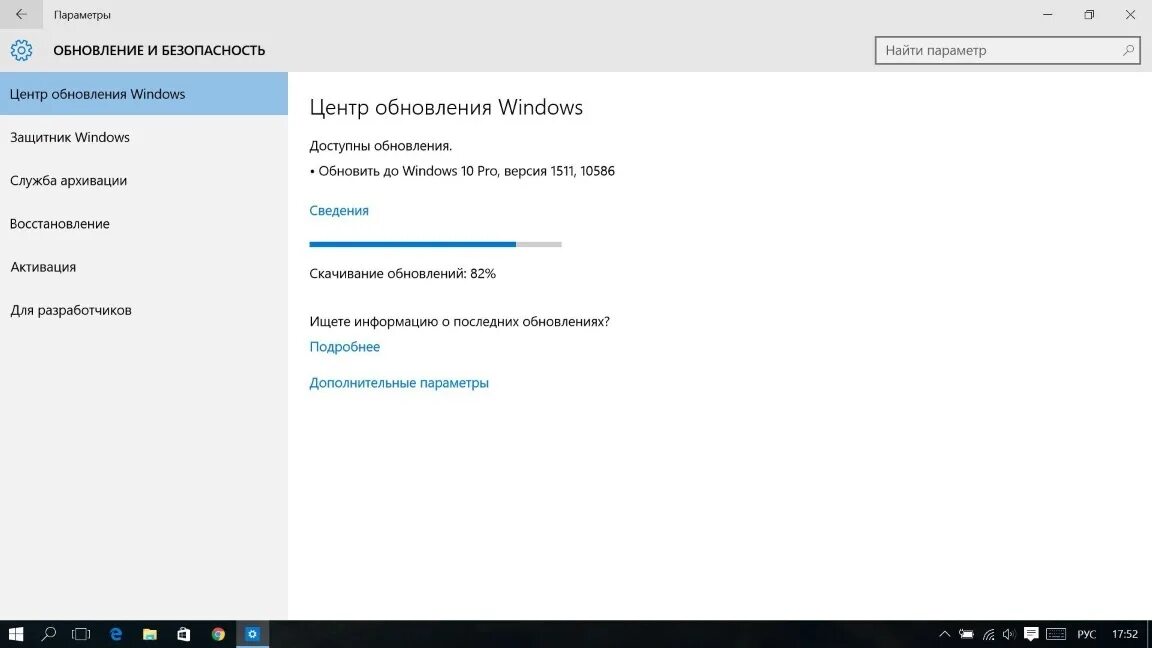Image resolution: width=1152 pixels, height=648 pixels.
Task: Open the Сведения link
Action: (x=339, y=210)
